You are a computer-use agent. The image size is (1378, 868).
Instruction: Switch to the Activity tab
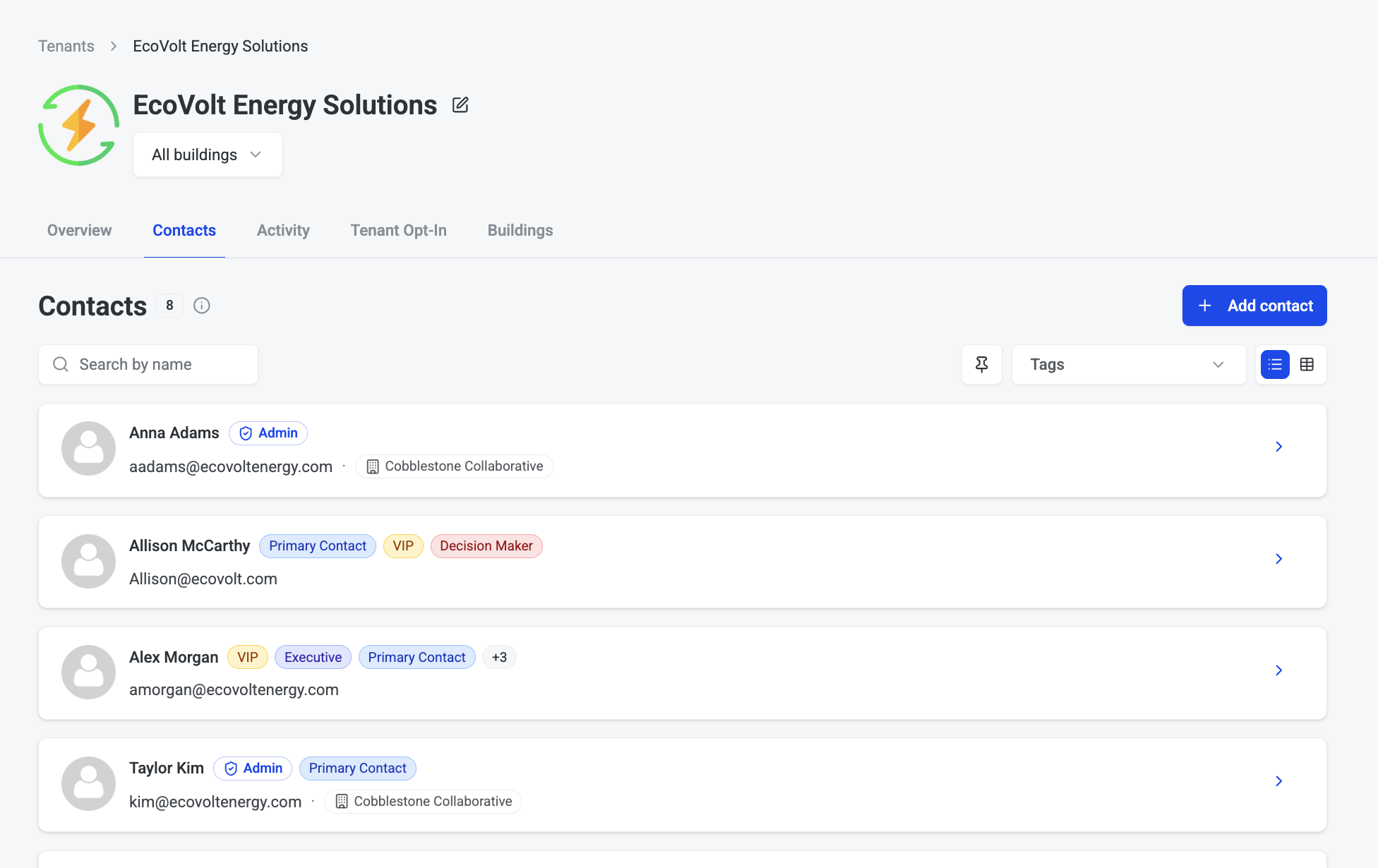click(283, 231)
